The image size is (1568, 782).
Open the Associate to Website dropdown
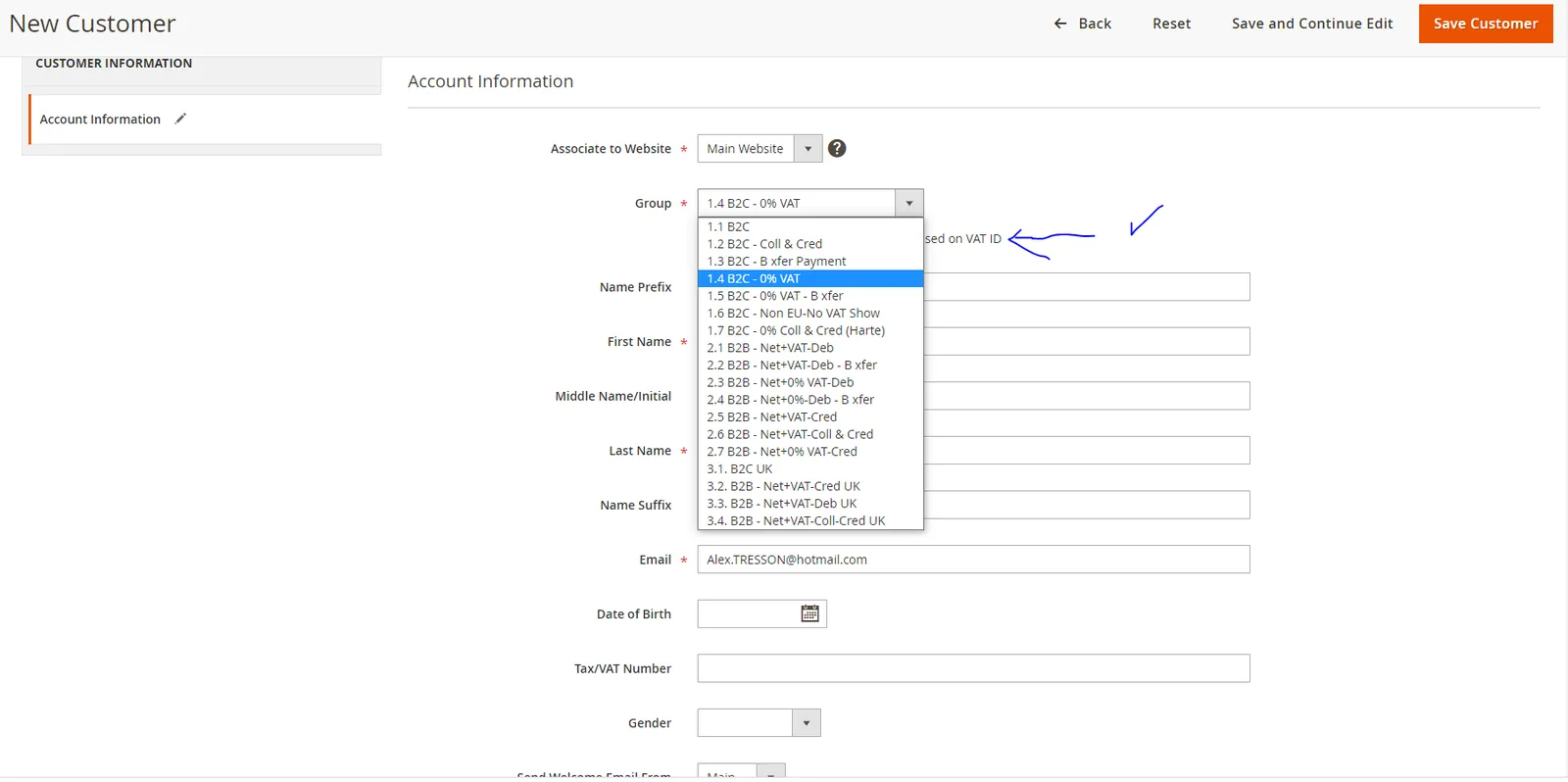click(x=759, y=148)
